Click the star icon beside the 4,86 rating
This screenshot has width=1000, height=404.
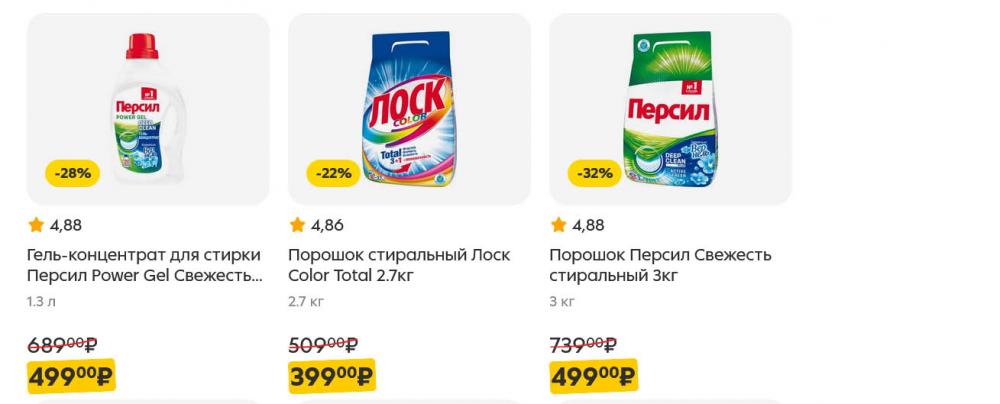297,225
